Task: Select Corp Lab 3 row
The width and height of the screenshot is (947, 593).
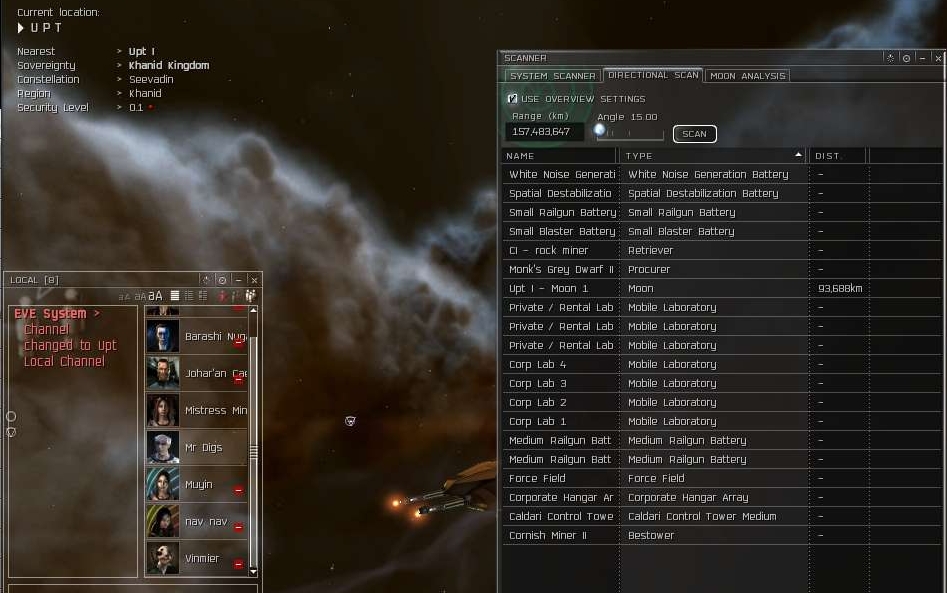Action: point(722,383)
